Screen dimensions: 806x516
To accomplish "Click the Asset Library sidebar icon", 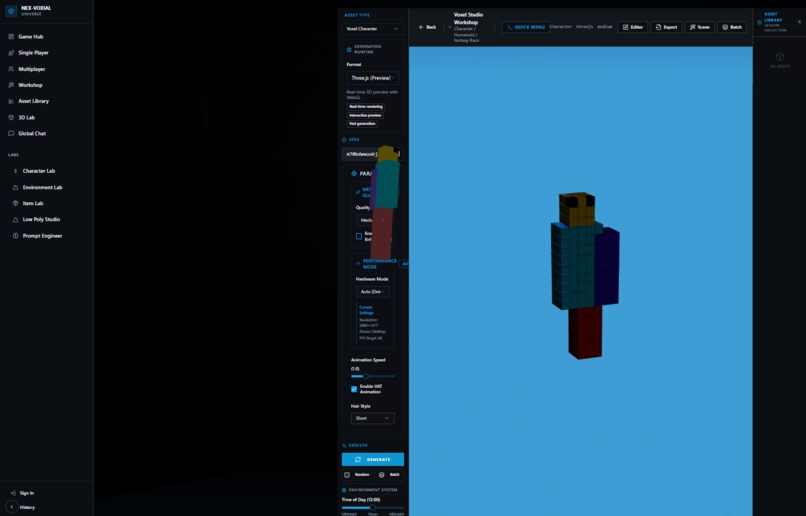I will pyautogui.click(x=11, y=101).
